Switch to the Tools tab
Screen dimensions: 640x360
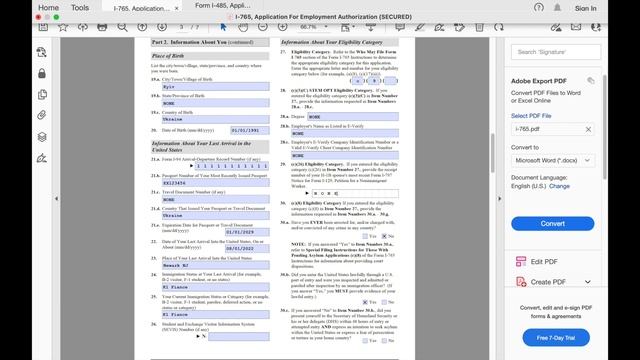click(x=80, y=8)
